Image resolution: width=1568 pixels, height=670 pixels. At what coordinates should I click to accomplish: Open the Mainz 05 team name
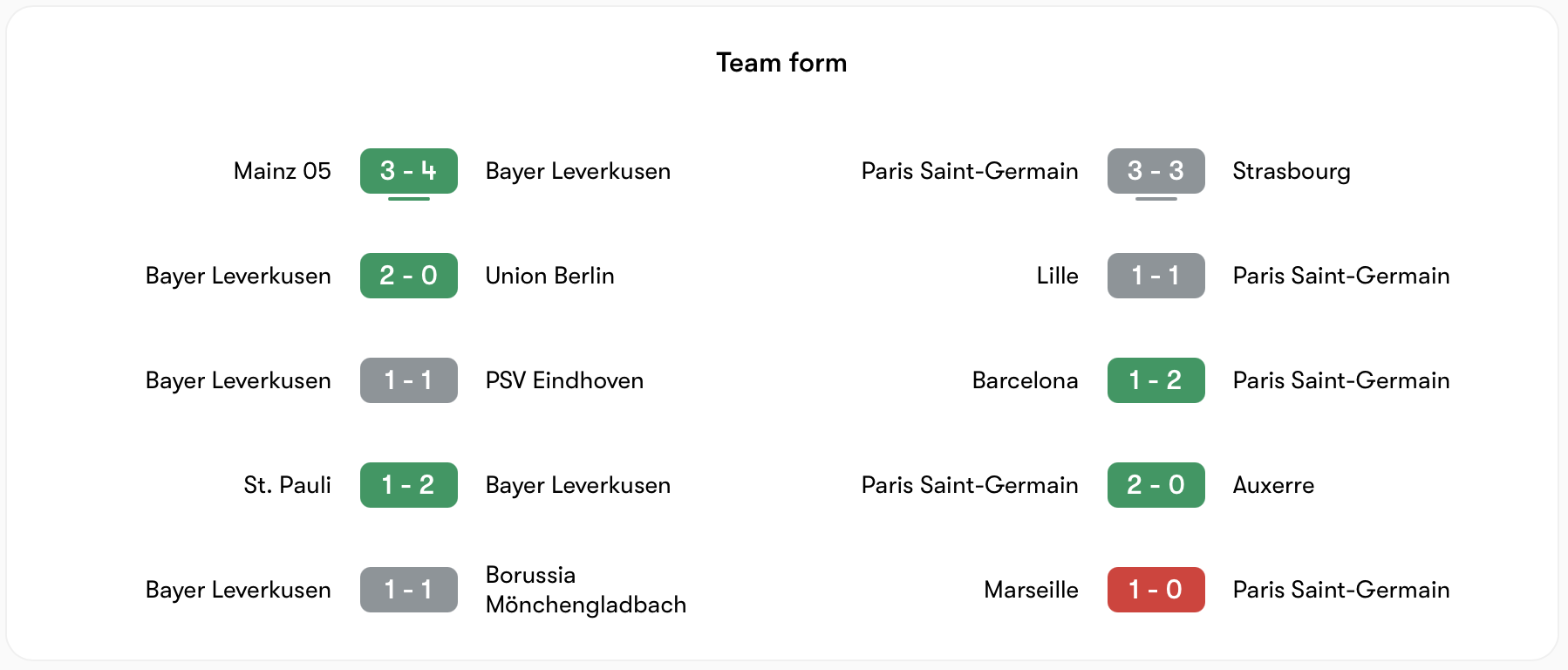282,171
